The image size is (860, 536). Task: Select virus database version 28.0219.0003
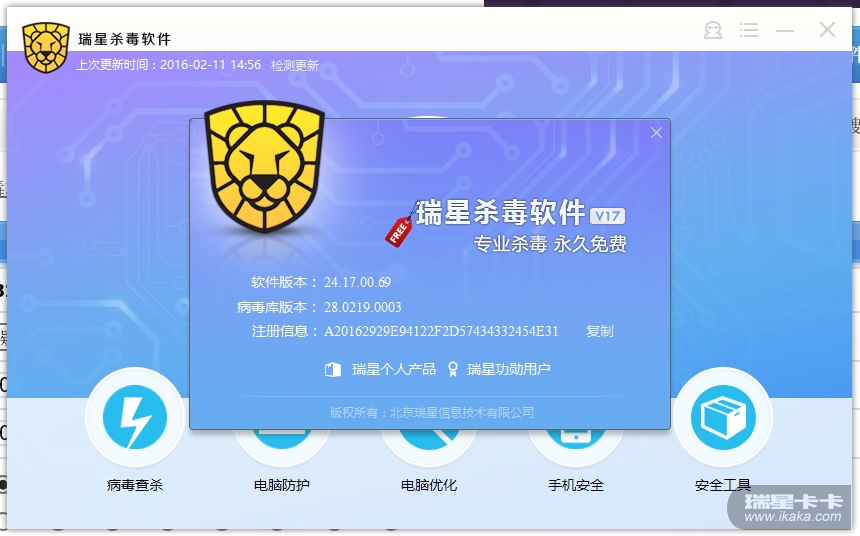click(x=363, y=307)
